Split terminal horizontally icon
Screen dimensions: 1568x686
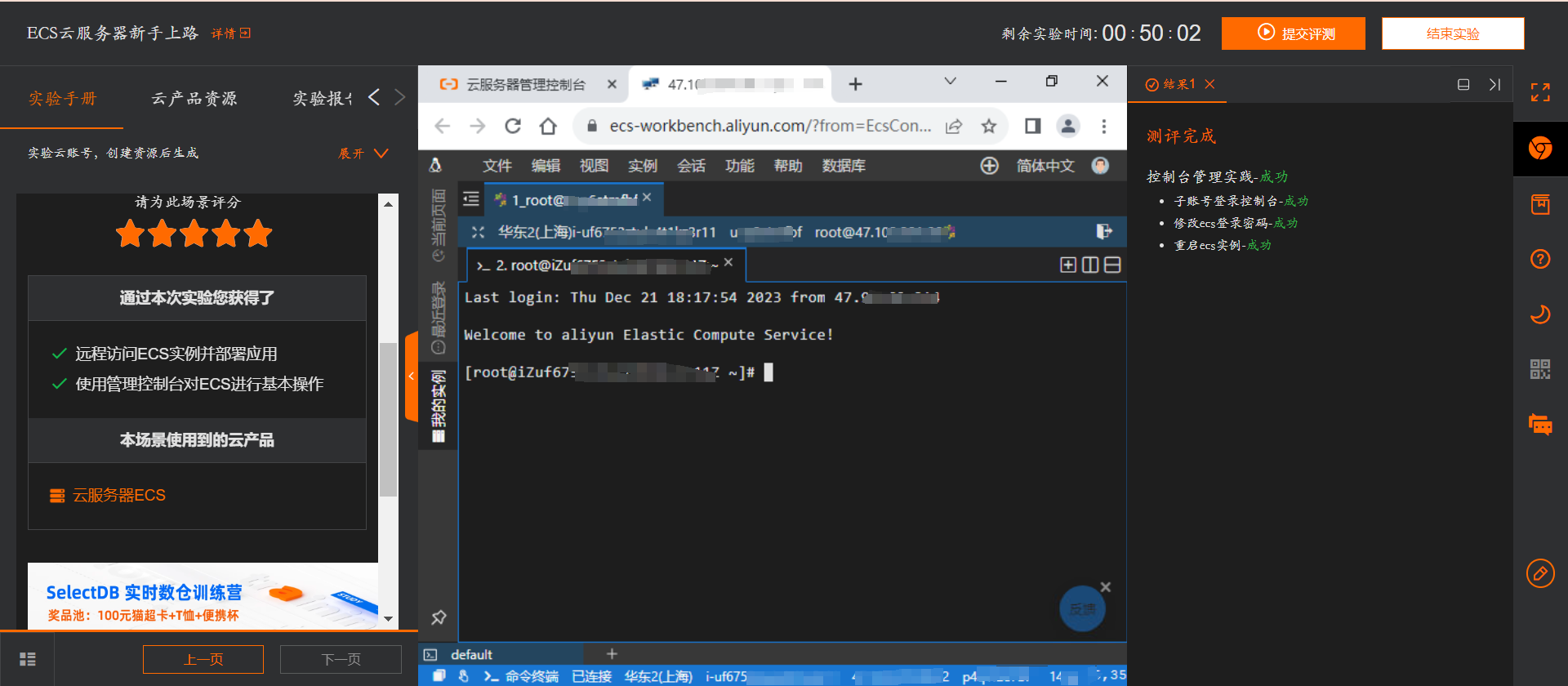pyautogui.click(x=1112, y=265)
